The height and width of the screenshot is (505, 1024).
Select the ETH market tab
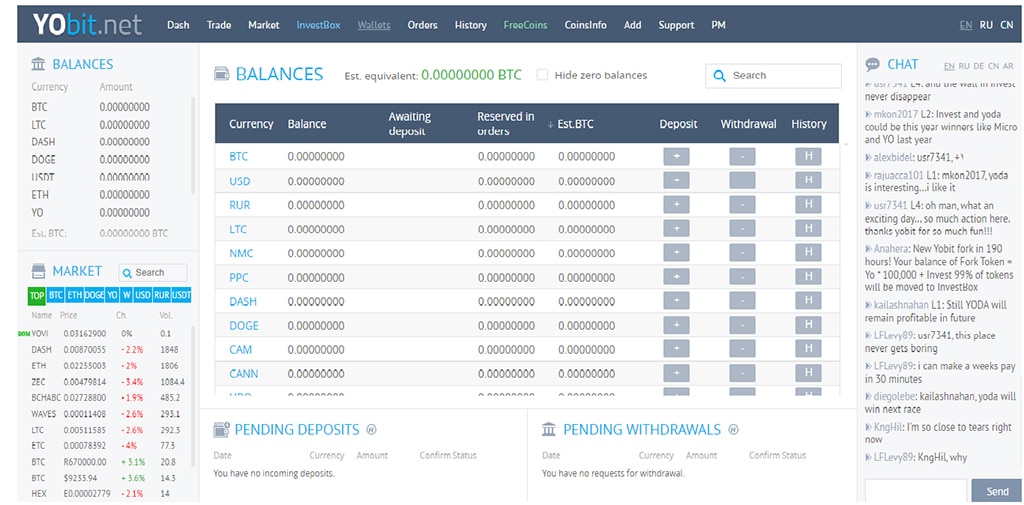click(74, 295)
